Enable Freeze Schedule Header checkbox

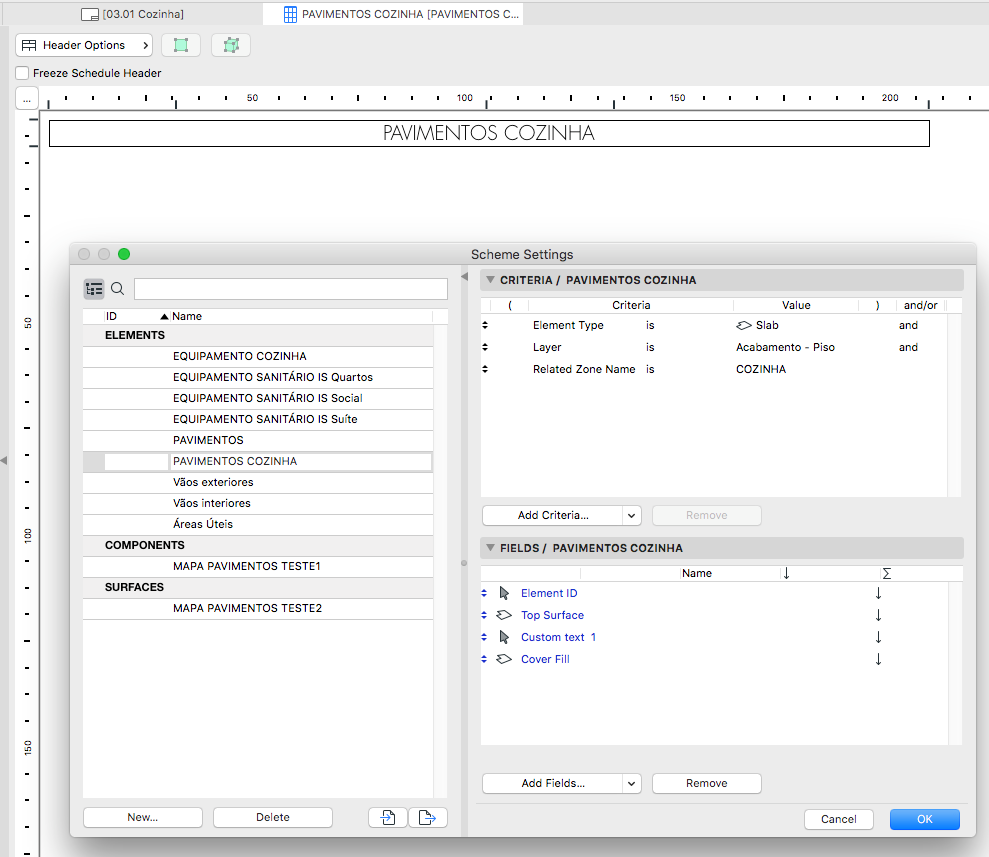[x=22, y=73]
